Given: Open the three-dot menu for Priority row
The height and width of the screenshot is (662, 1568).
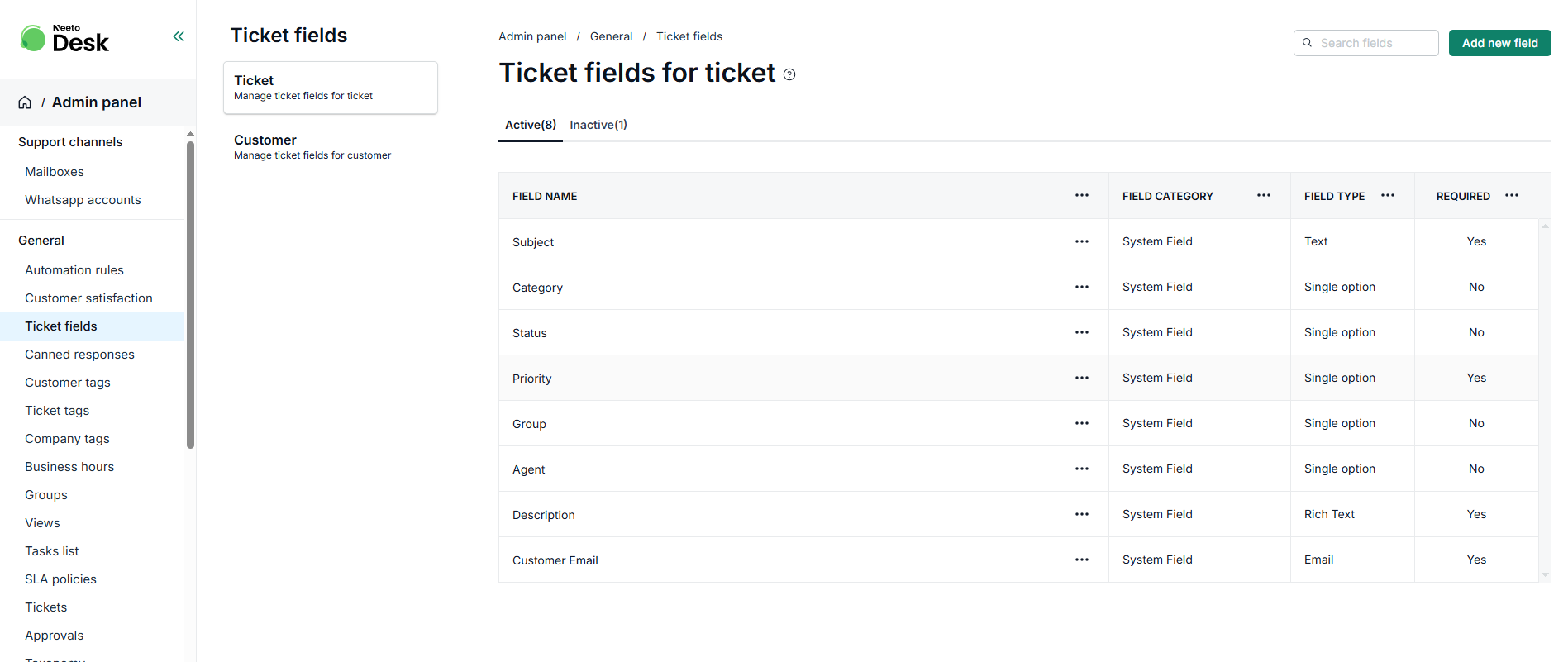Looking at the screenshot, I should click(1082, 378).
